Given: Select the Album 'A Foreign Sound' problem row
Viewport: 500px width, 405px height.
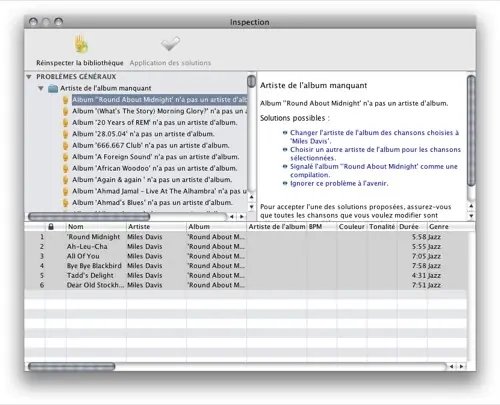Looking at the screenshot, I should pos(156,157).
